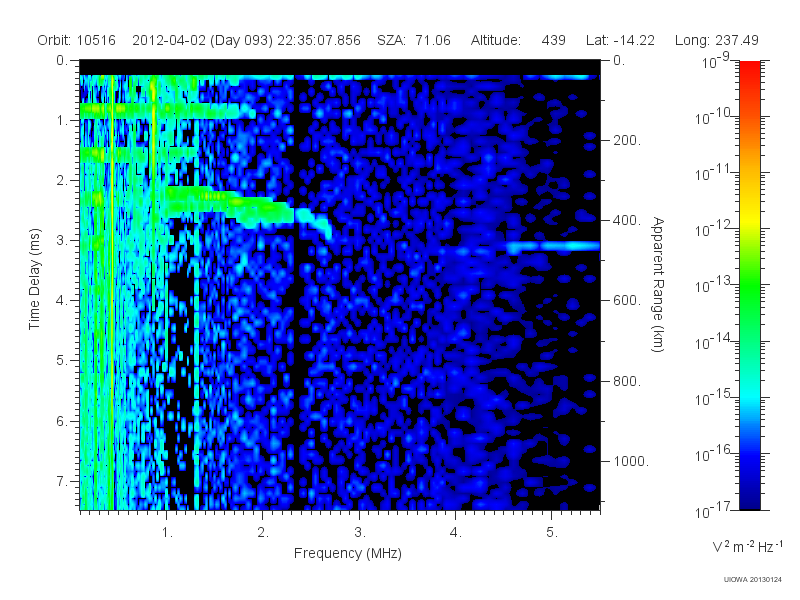Click the '400.' apparent range tick label
The image size is (800, 600).
coord(626,220)
